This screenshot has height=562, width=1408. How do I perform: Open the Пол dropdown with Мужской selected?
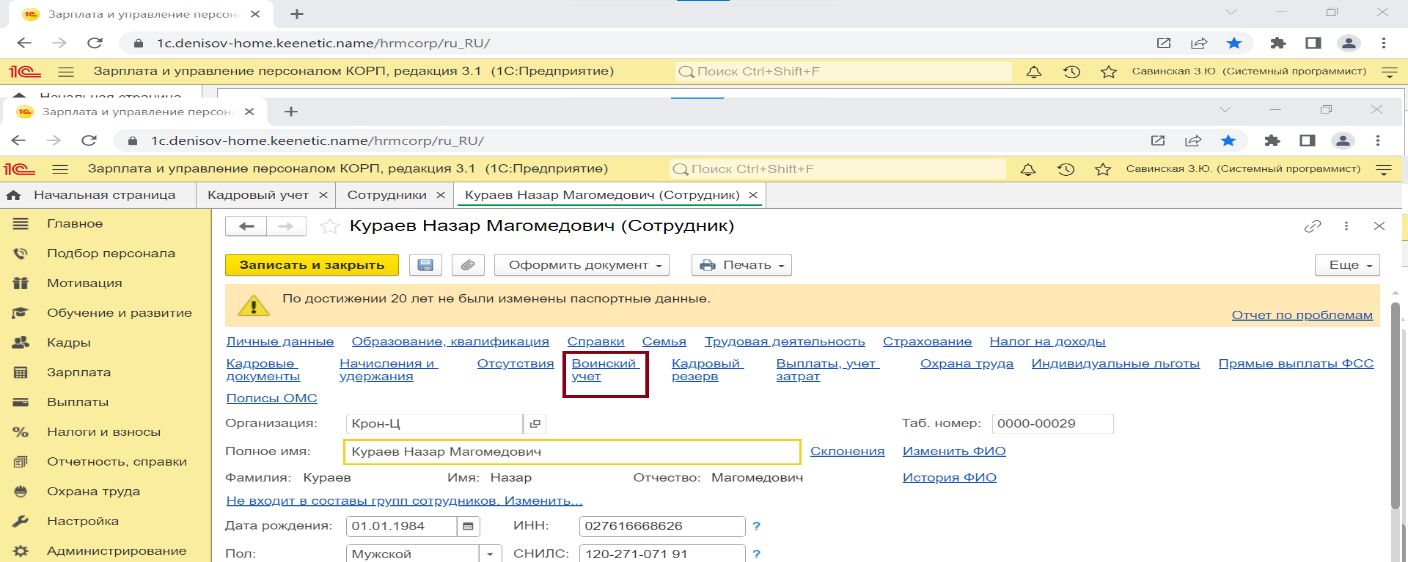coord(490,554)
